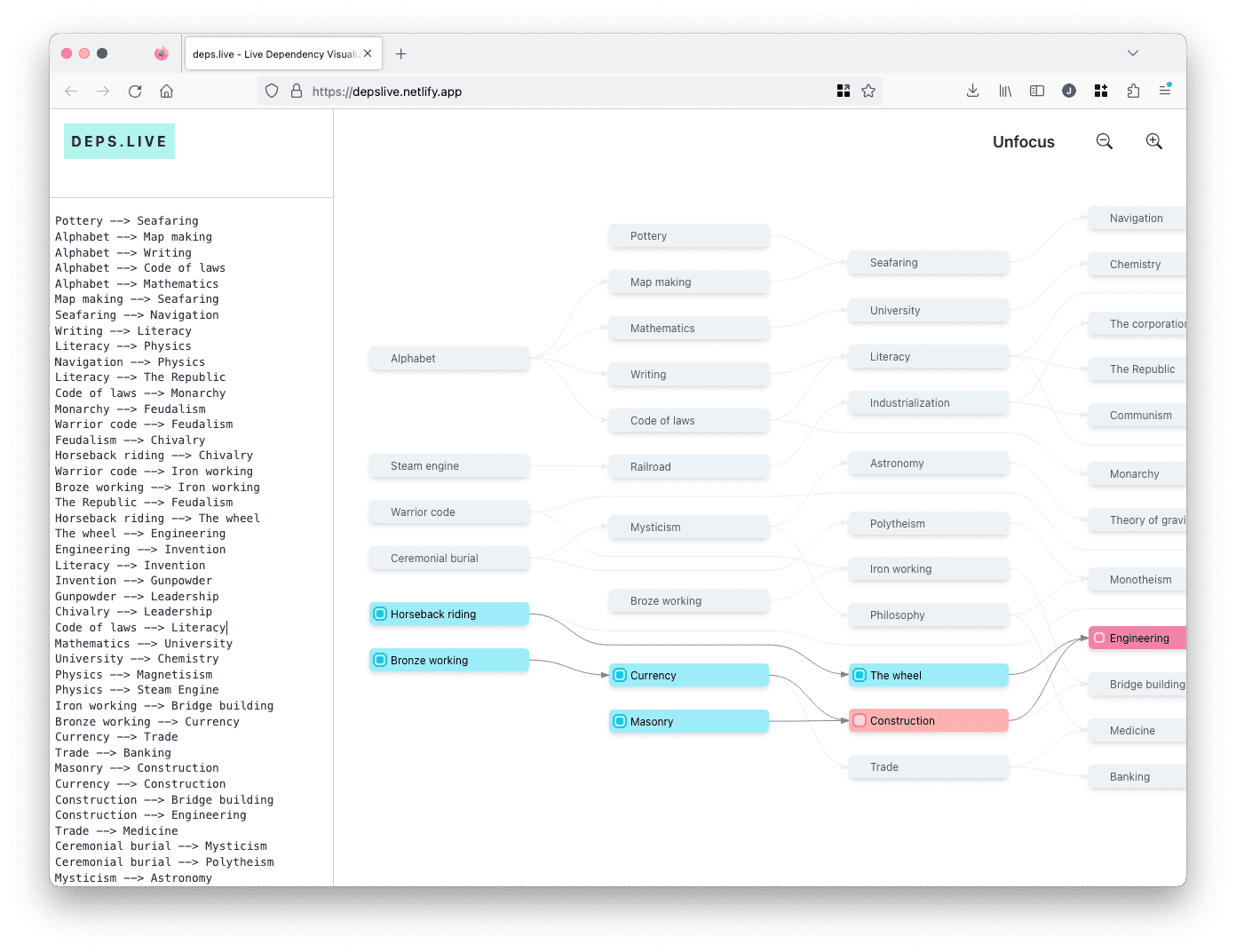Screen dimensions: 1236x952
Task: Select the Mysticism node
Action: pyautogui.click(x=689, y=527)
